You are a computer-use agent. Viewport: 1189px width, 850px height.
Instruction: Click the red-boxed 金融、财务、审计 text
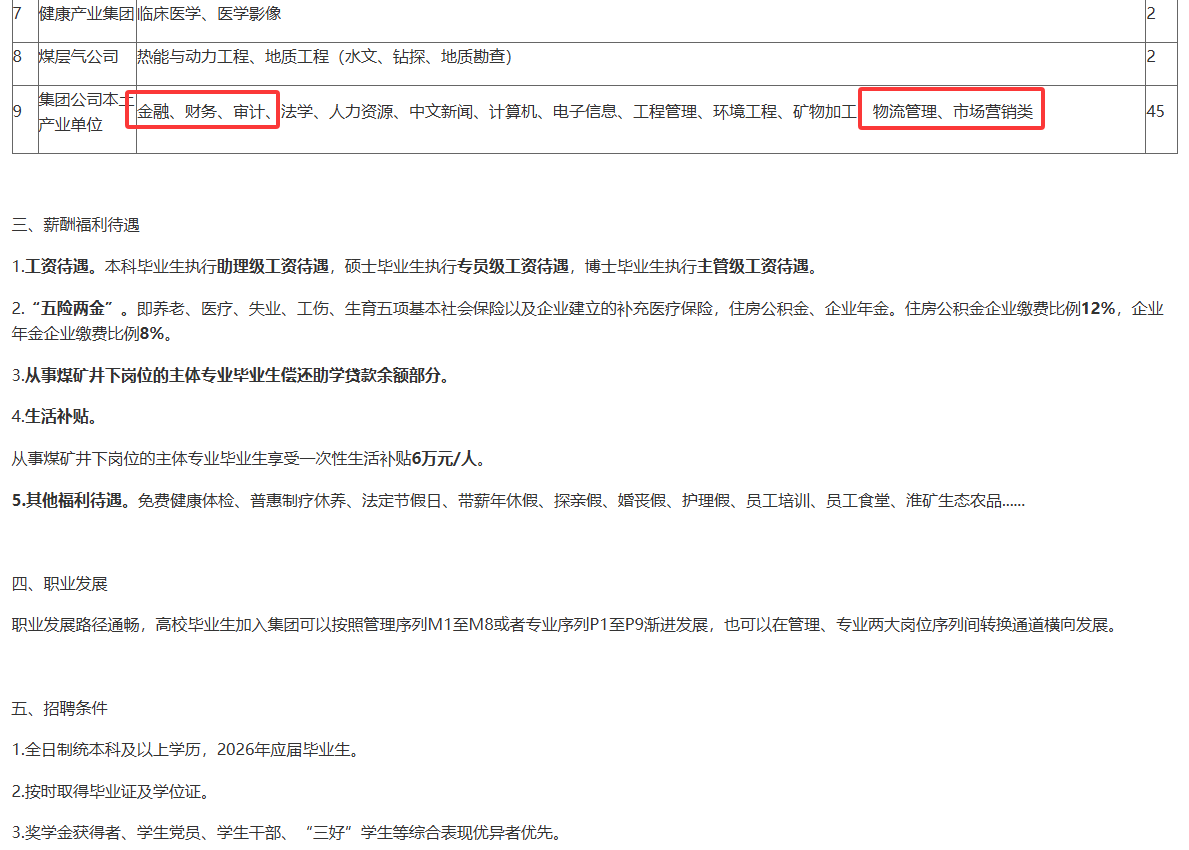pyautogui.click(x=202, y=112)
